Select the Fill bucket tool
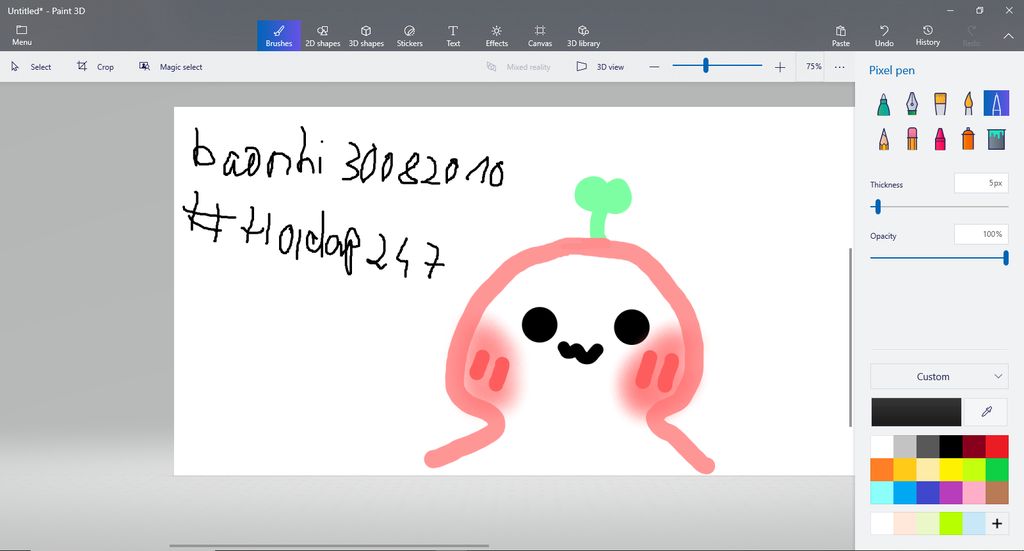This screenshot has width=1024, height=551. pyautogui.click(x=996, y=138)
